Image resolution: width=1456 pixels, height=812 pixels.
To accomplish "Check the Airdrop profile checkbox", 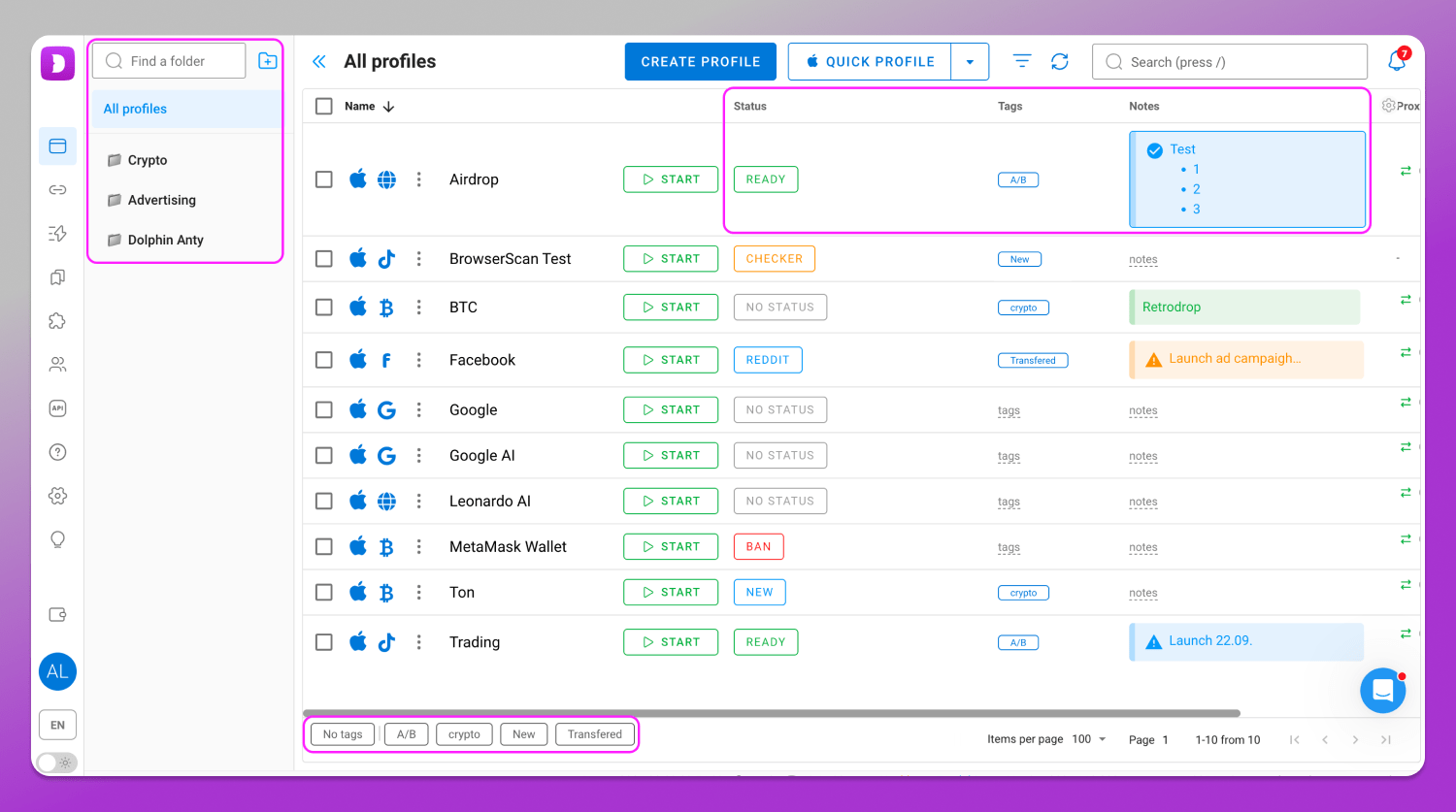I will [324, 179].
